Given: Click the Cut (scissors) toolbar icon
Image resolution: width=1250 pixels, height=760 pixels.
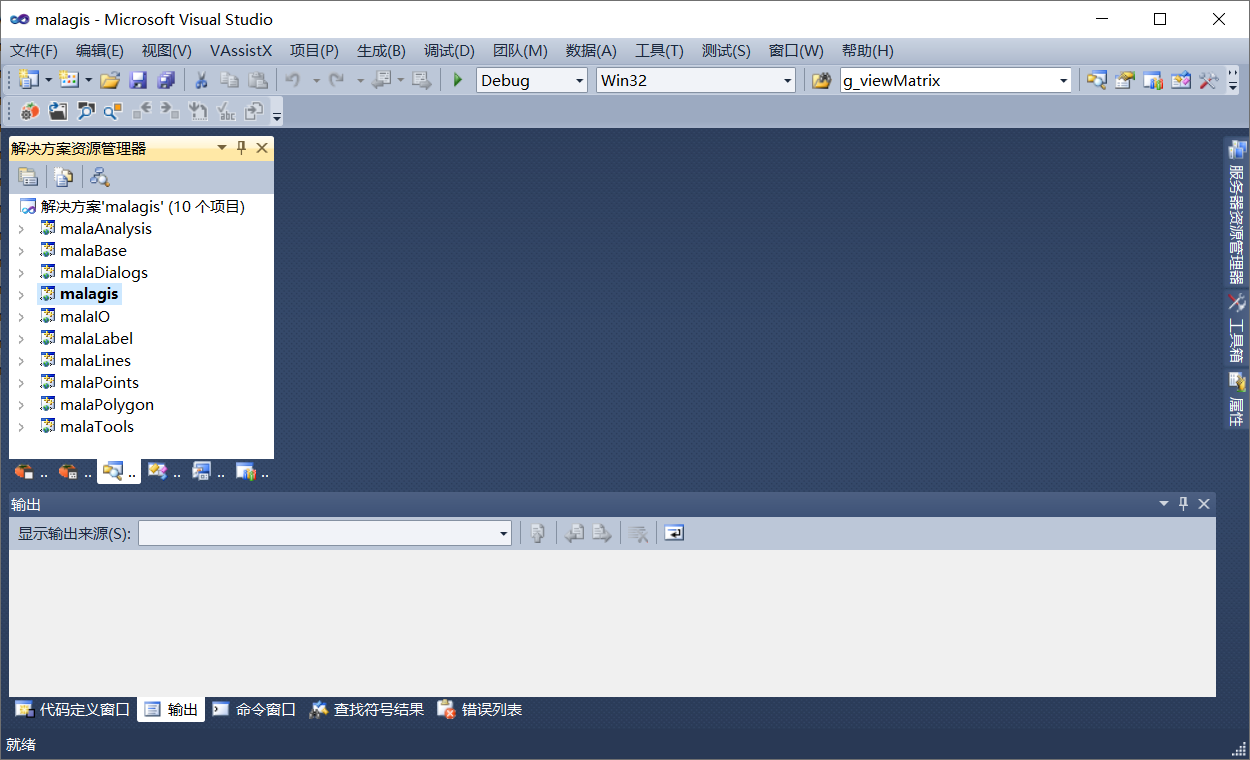Looking at the screenshot, I should pos(201,80).
